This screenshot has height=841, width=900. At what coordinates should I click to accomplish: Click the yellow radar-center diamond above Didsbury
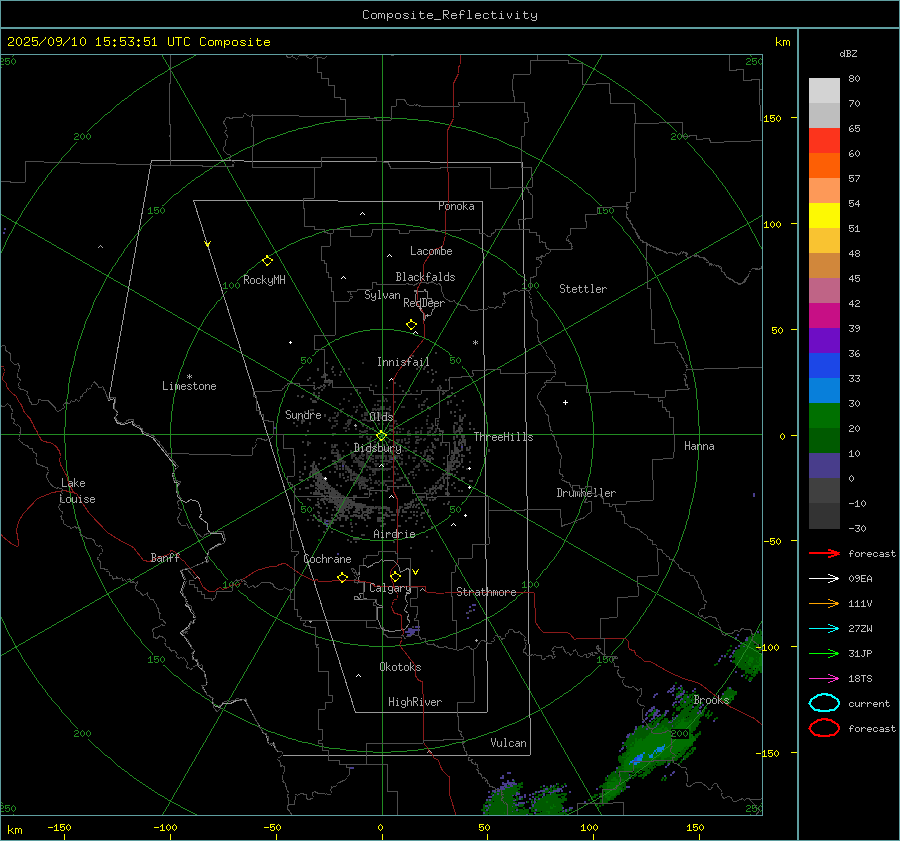pyautogui.click(x=382, y=436)
